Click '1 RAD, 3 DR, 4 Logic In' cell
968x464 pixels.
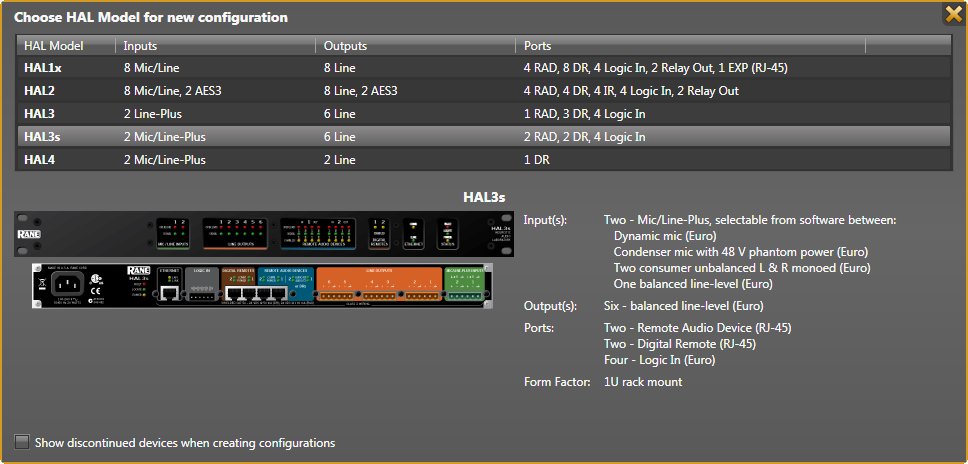pos(585,114)
